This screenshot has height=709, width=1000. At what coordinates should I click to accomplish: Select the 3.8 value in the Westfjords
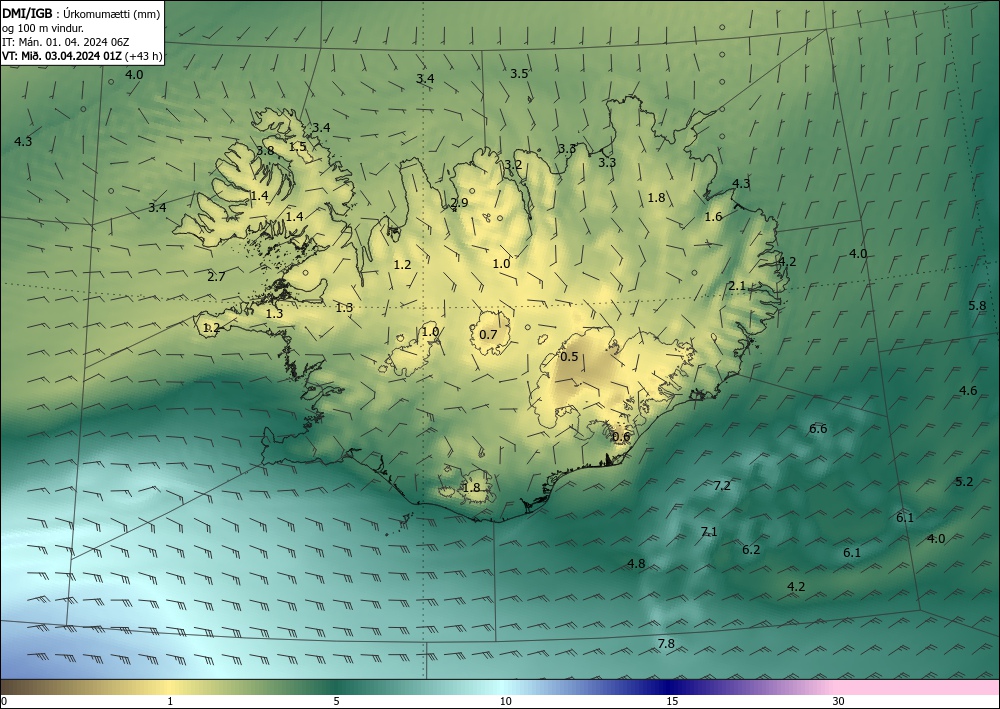coord(265,151)
